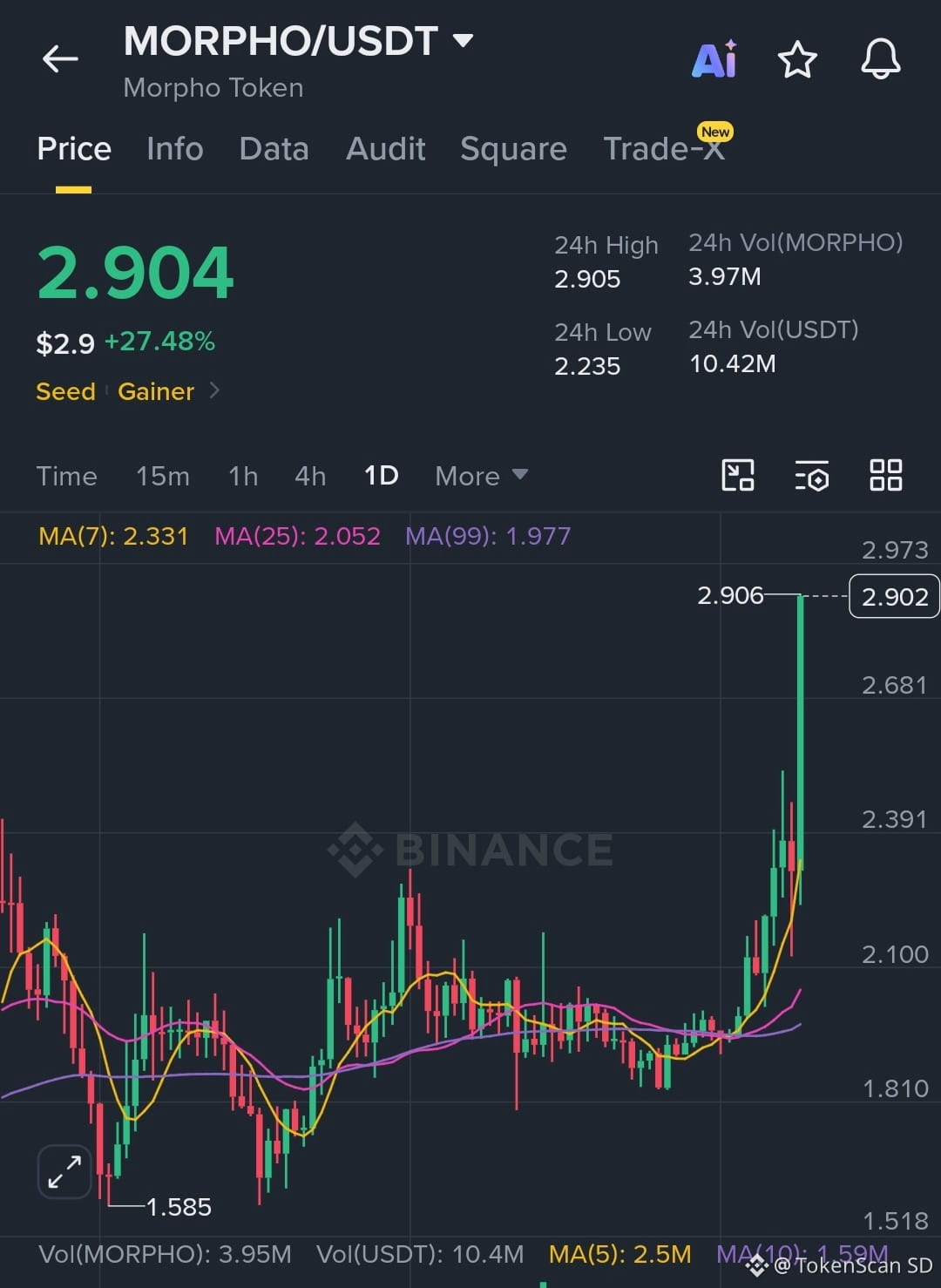The height and width of the screenshot is (1288, 941).
Task: Tap the 24h Vol(USDT) 10.42M value
Action: coord(733,363)
